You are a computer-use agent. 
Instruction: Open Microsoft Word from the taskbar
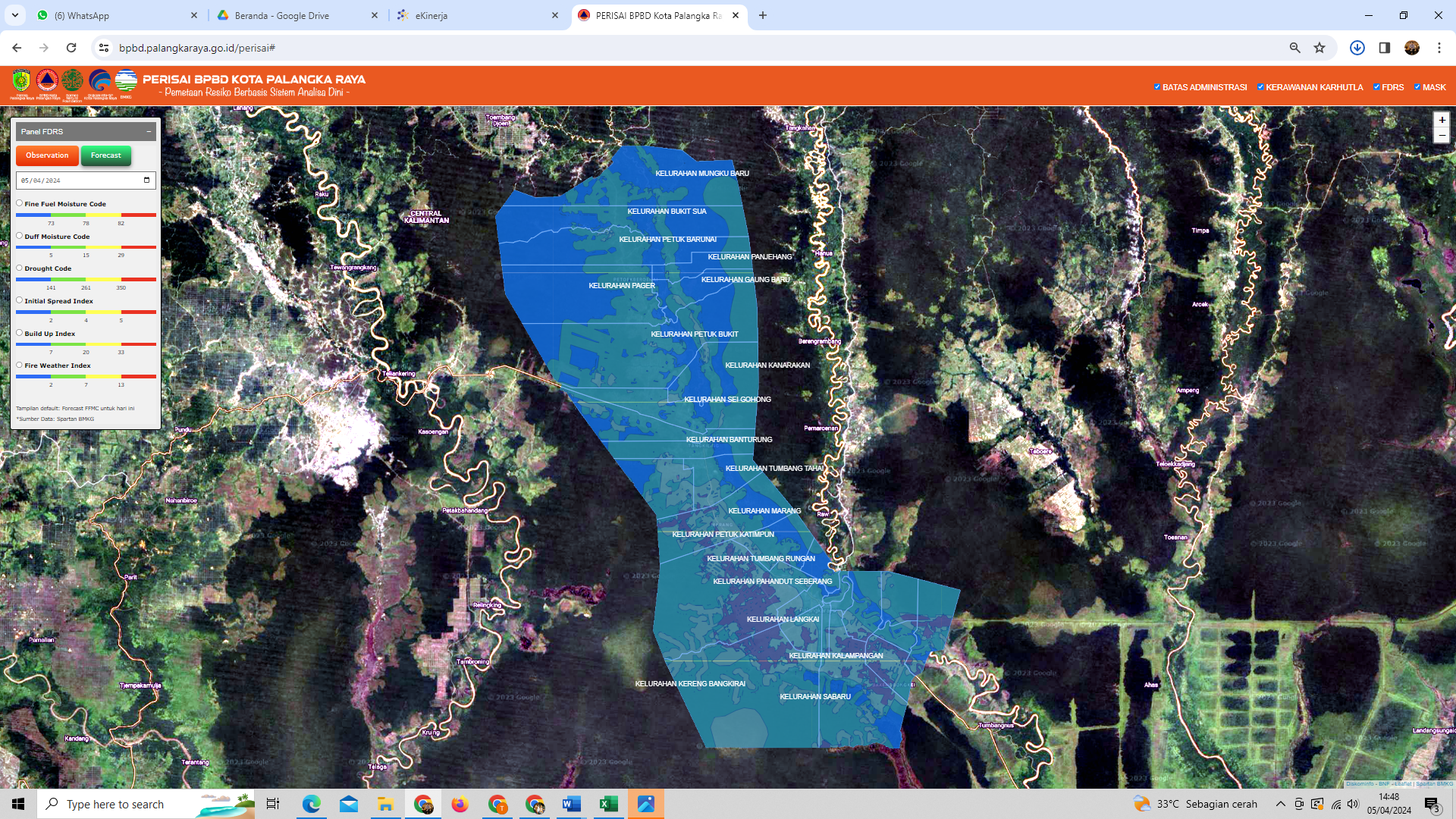pos(572,804)
